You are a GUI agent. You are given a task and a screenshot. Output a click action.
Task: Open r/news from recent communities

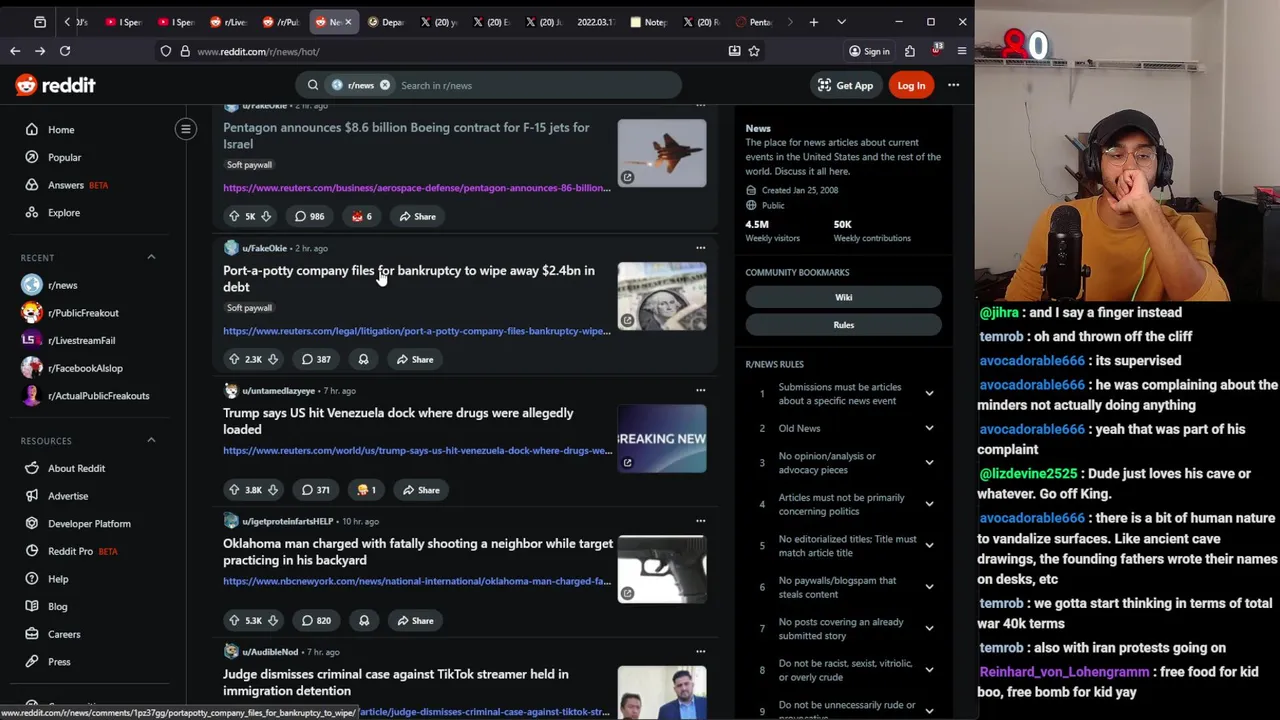pyautogui.click(x=62, y=285)
